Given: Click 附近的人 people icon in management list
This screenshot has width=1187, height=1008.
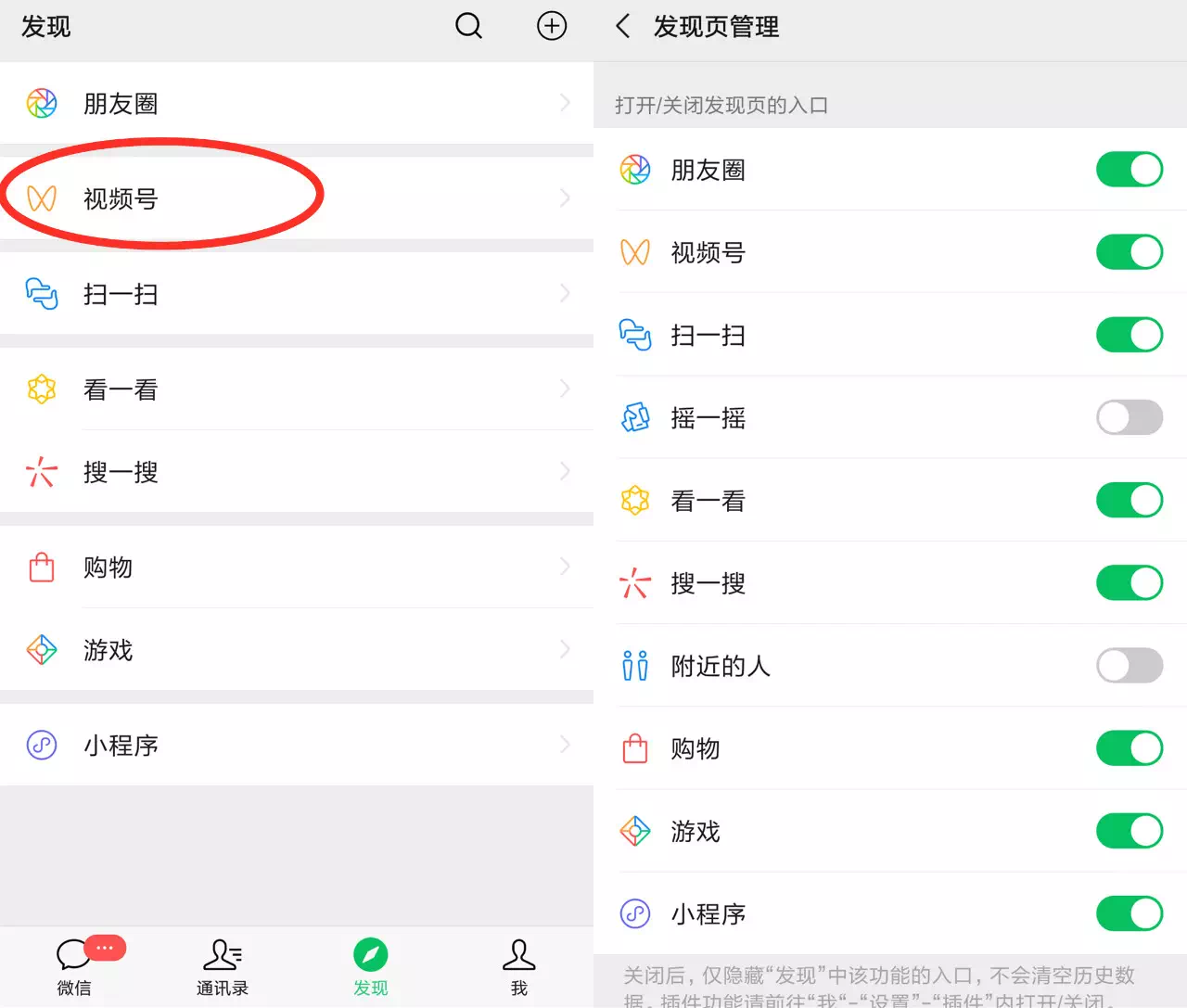Looking at the screenshot, I should point(635,666).
